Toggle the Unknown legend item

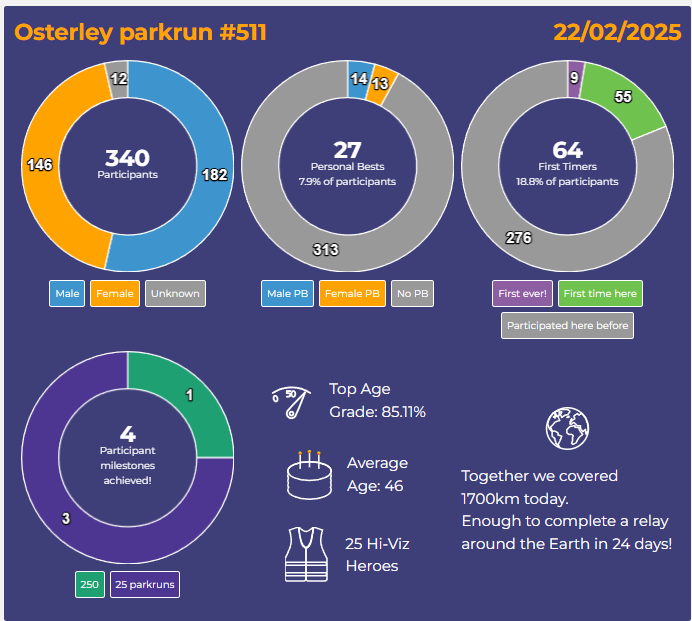click(x=175, y=294)
